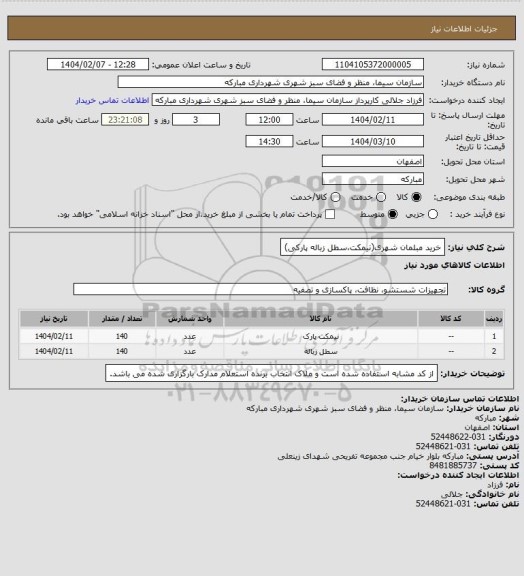Click the remaining time field 23:21:08
Viewport: 524px width, 576px height.
[125, 120]
